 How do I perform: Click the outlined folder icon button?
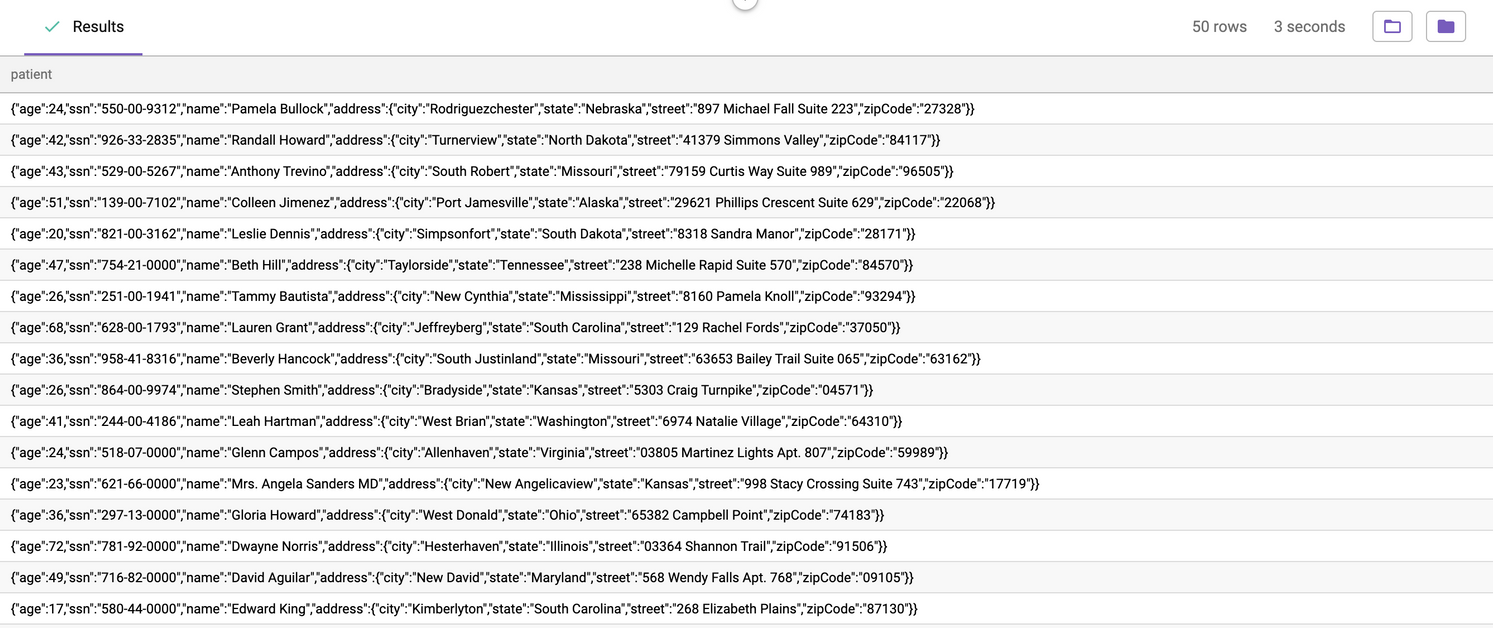click(1392, 27)
